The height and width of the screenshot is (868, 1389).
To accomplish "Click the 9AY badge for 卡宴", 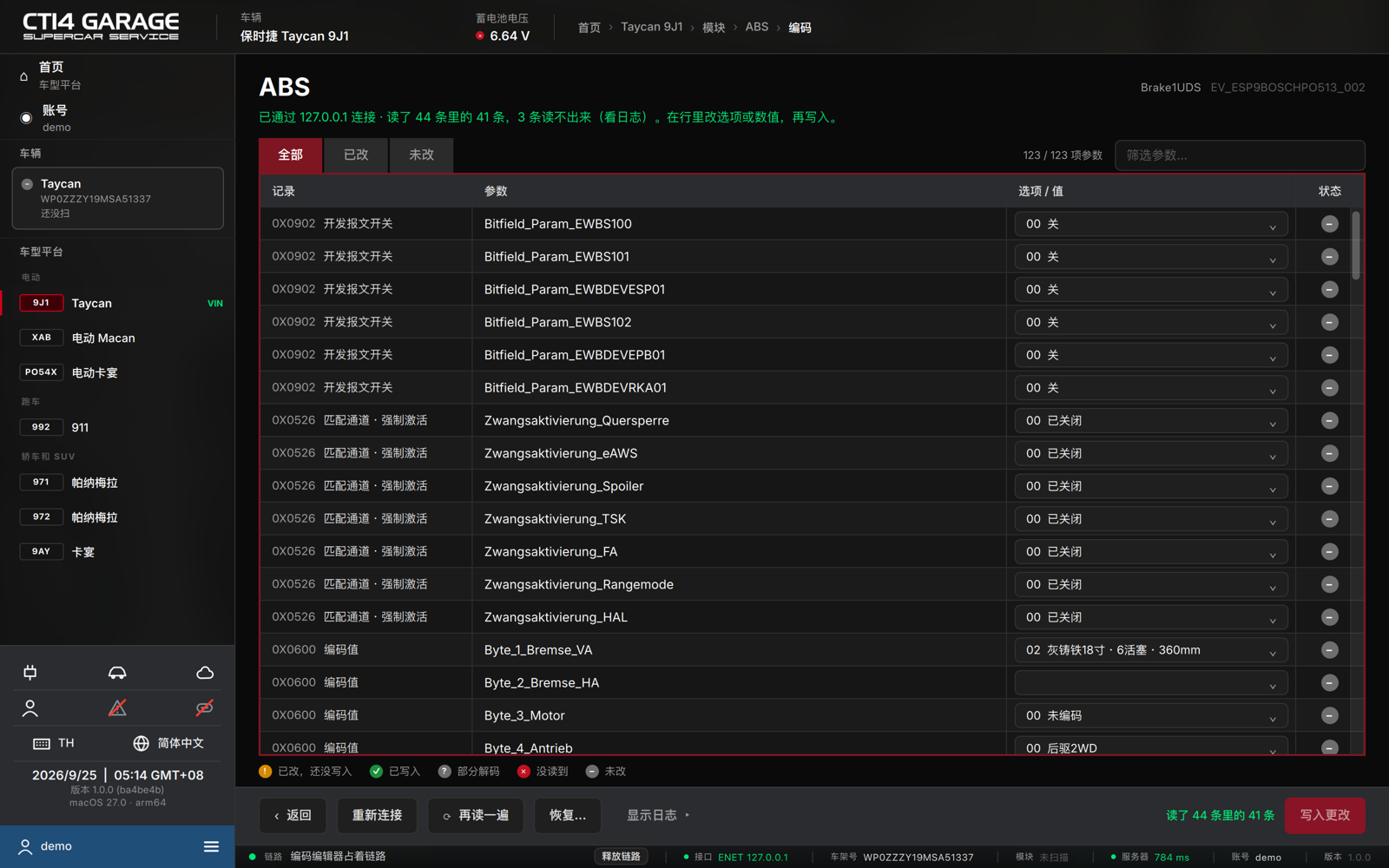I will (x=41, y=551).
